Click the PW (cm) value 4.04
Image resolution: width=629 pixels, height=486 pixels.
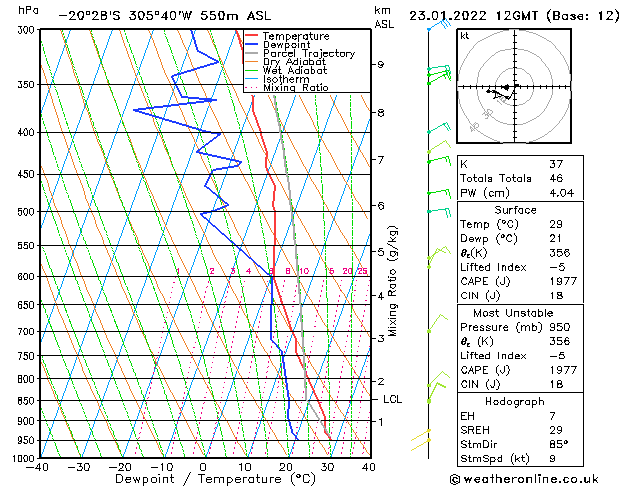[562, 193]
